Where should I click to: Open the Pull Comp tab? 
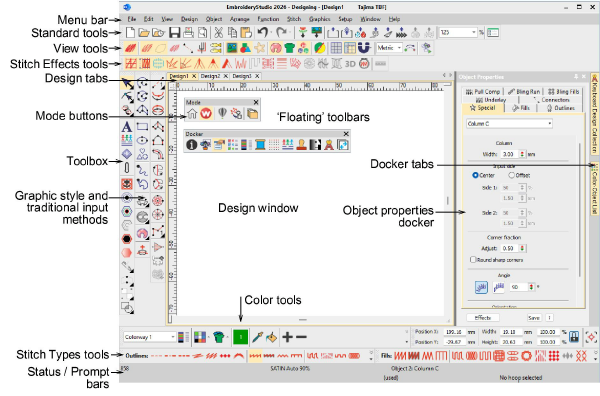[483, 92]
